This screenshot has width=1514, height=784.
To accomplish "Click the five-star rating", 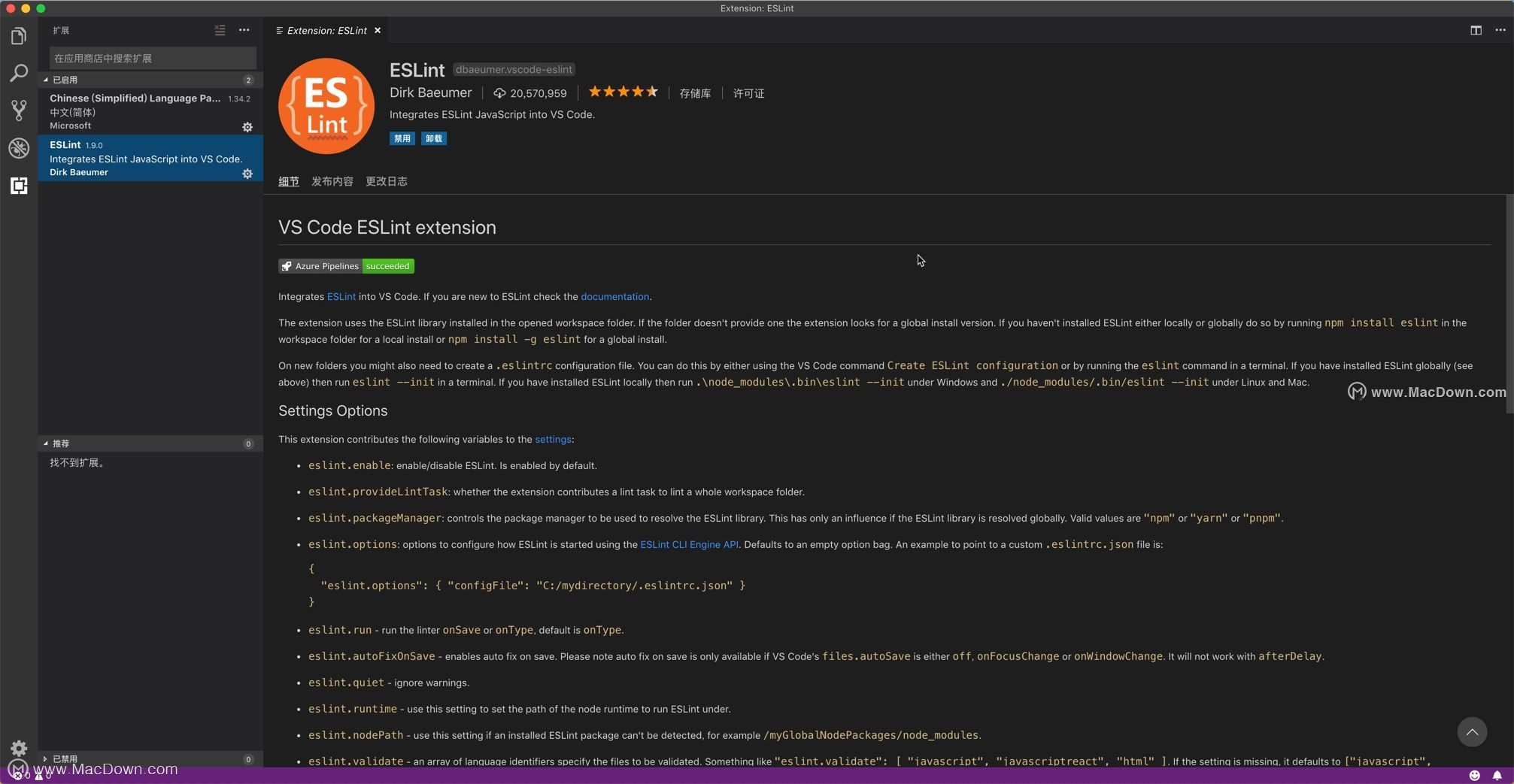I will coord(623,92).
